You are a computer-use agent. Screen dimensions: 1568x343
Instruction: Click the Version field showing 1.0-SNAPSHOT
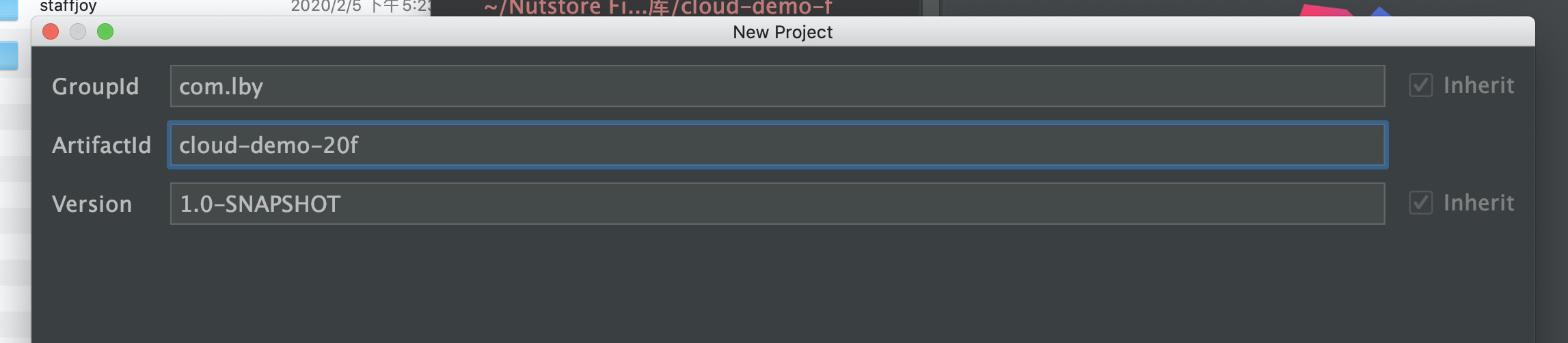point(777,204)
